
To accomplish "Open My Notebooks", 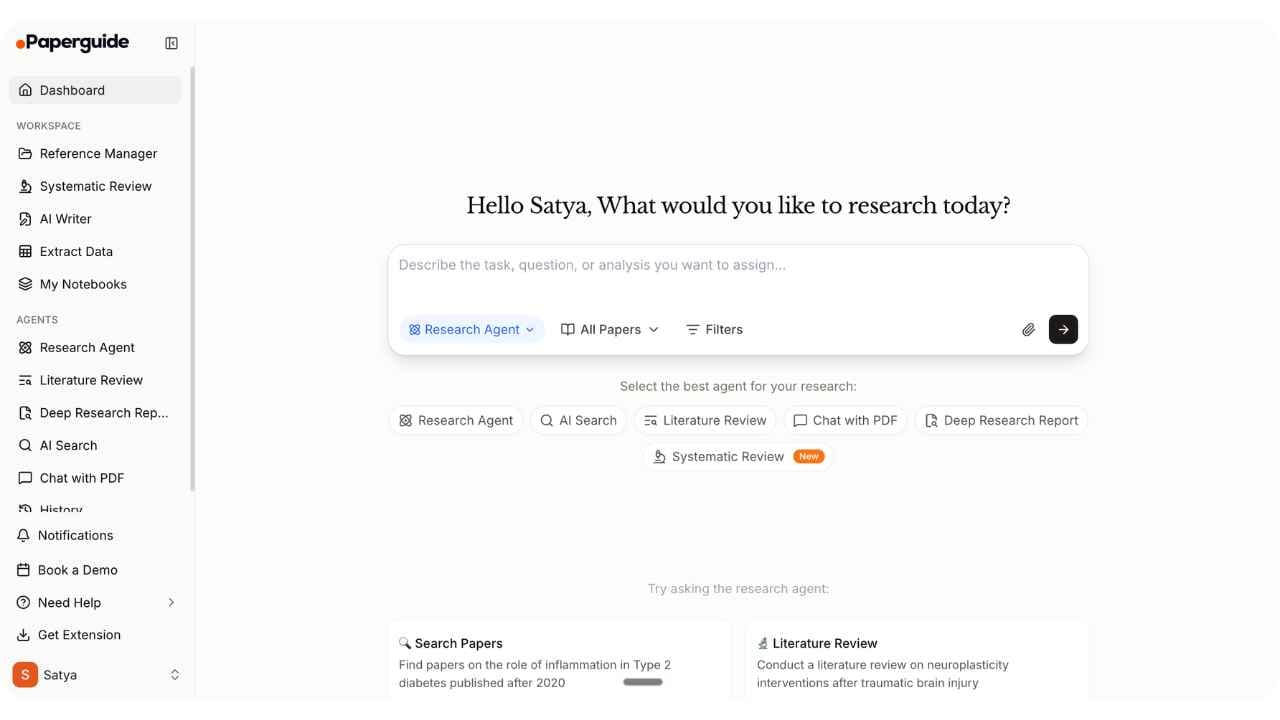I will click(95, 284).
